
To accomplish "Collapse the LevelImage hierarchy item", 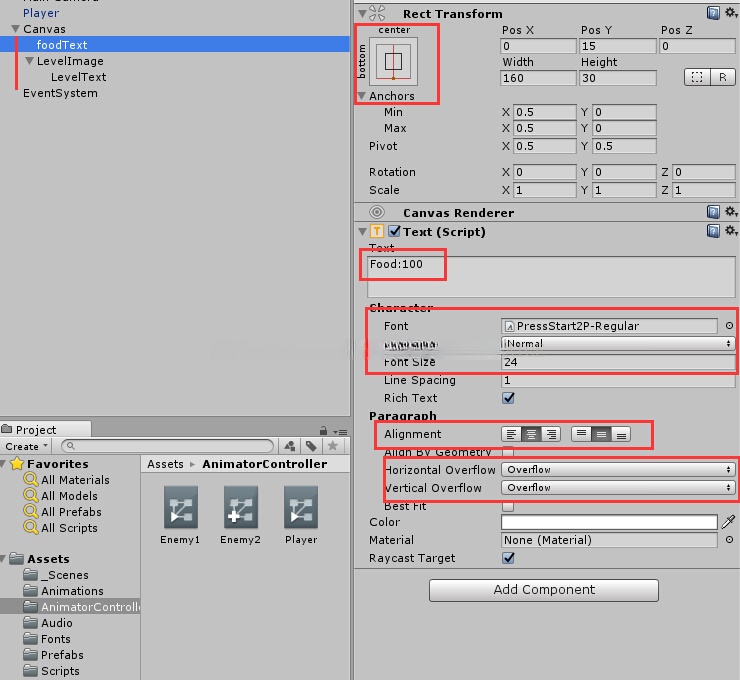I will pyautogui.click(x=29, y=61).
